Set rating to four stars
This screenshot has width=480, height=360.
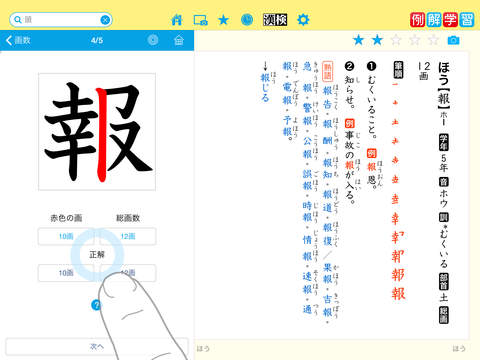(x=415, y=40)
